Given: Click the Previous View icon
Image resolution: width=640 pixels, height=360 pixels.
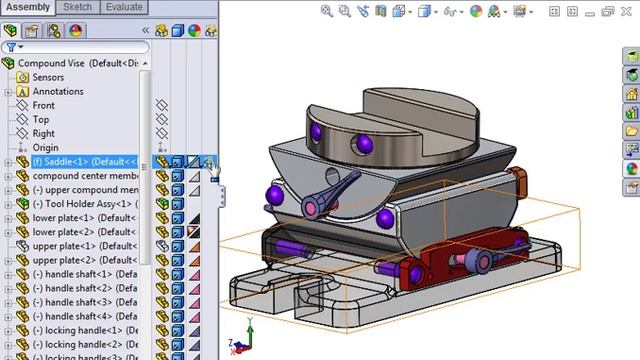Looking at the screenshot, I should point(362,11).
